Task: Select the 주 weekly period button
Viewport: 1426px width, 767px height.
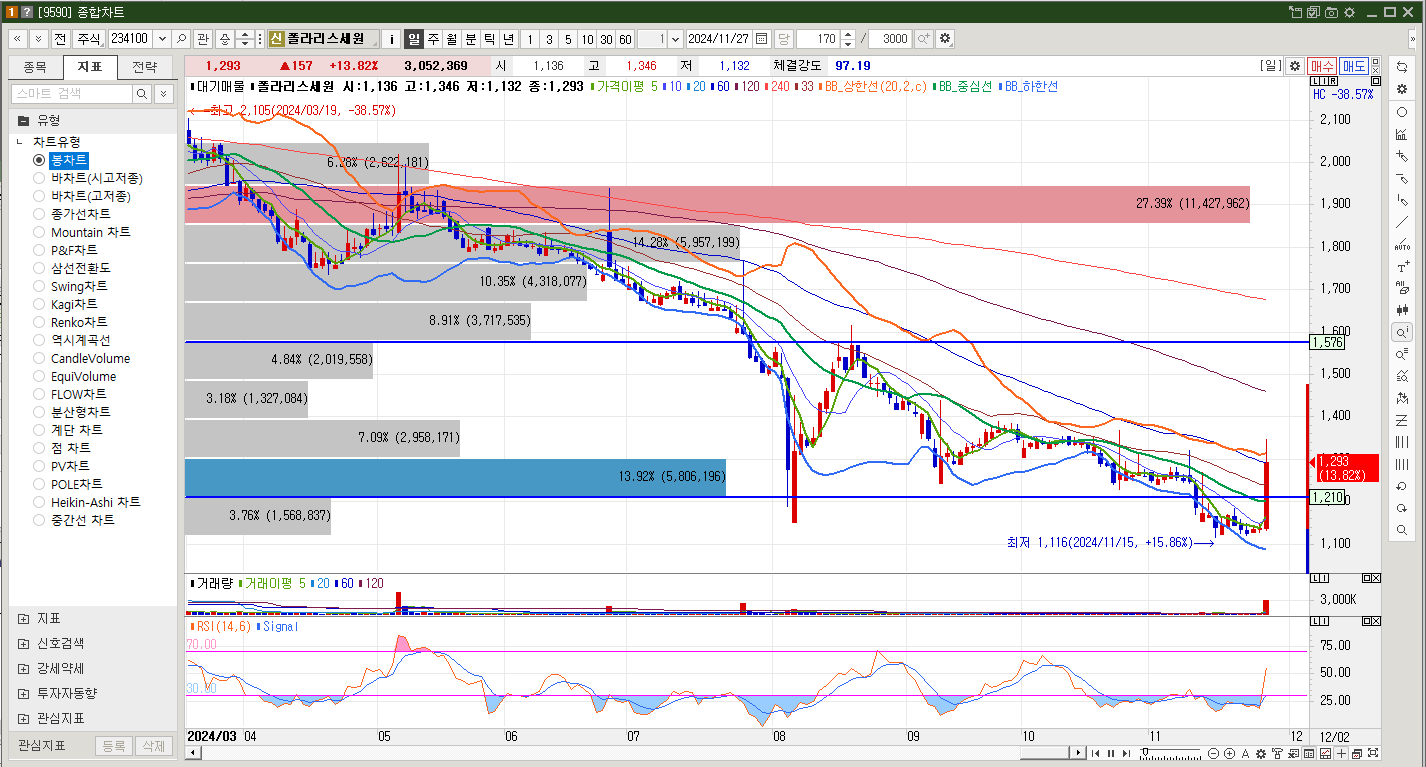Action: click(x=433, y=39)
